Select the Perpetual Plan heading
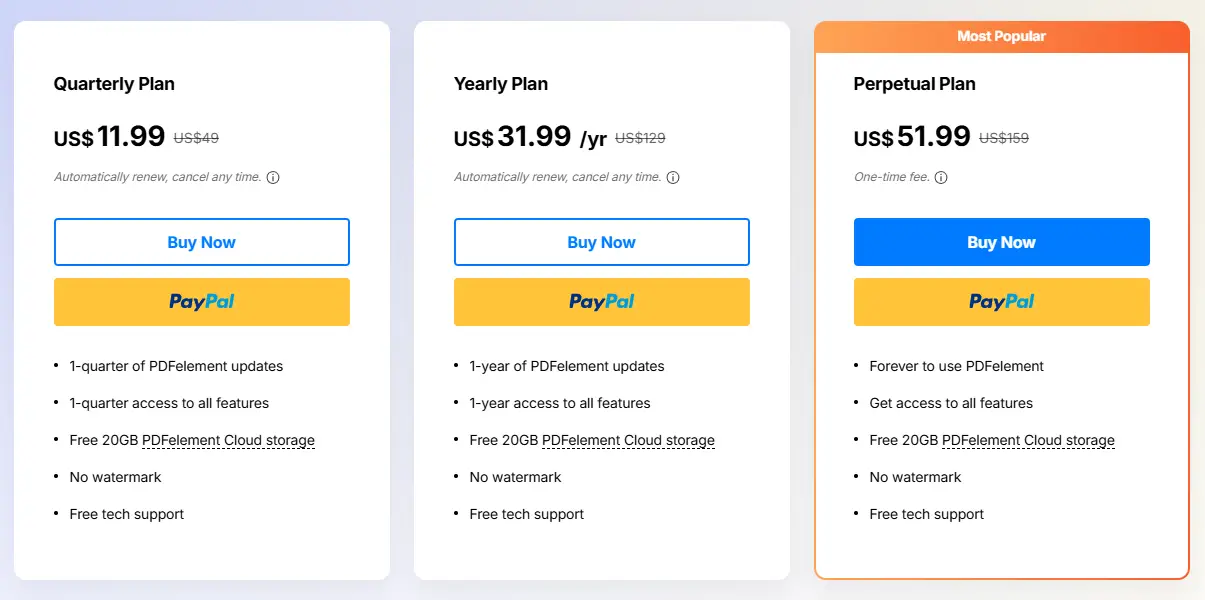This screenshot has width=1205, height=600. click(914, 84)
